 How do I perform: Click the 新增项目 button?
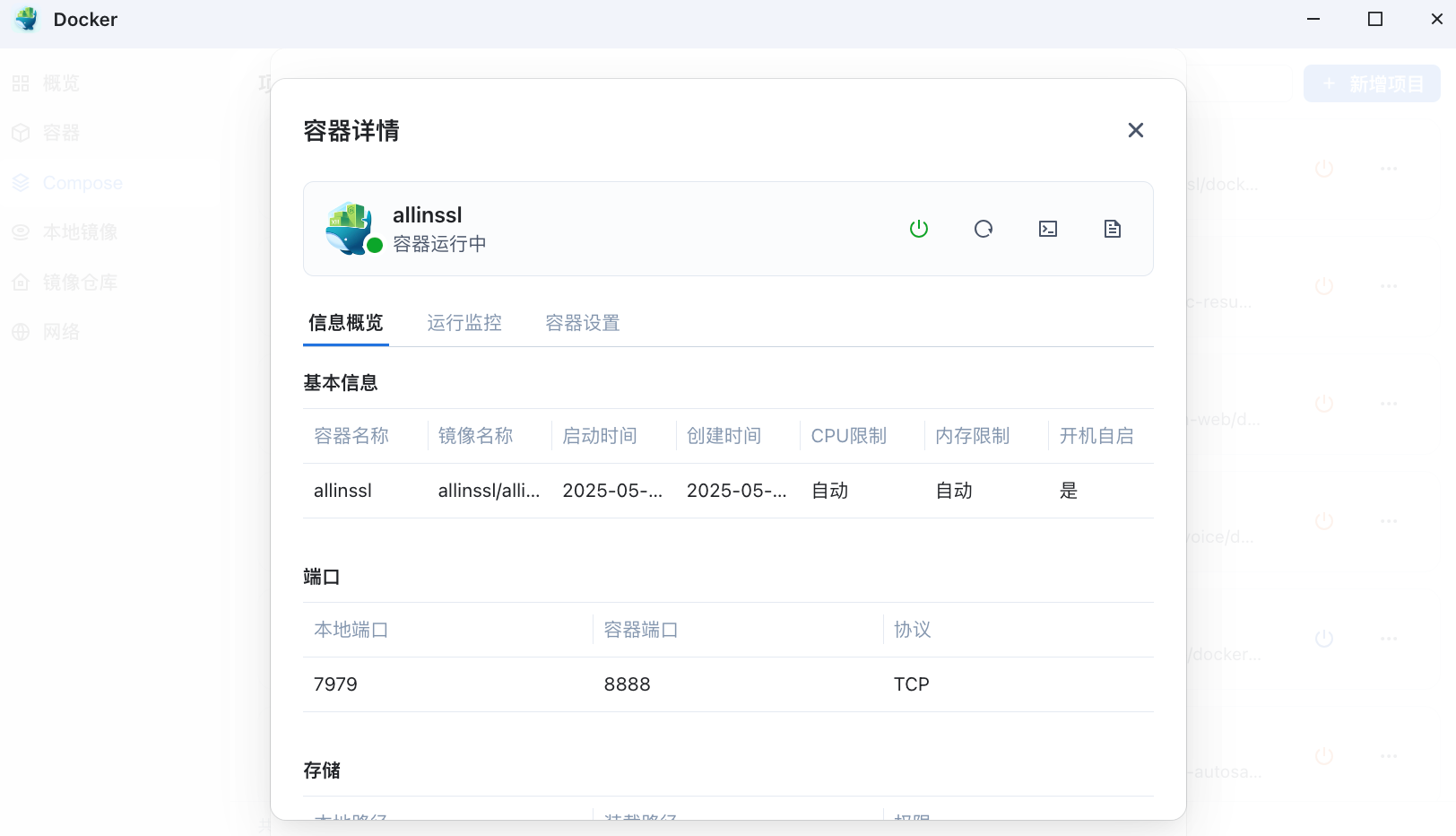click(1371, 83)
